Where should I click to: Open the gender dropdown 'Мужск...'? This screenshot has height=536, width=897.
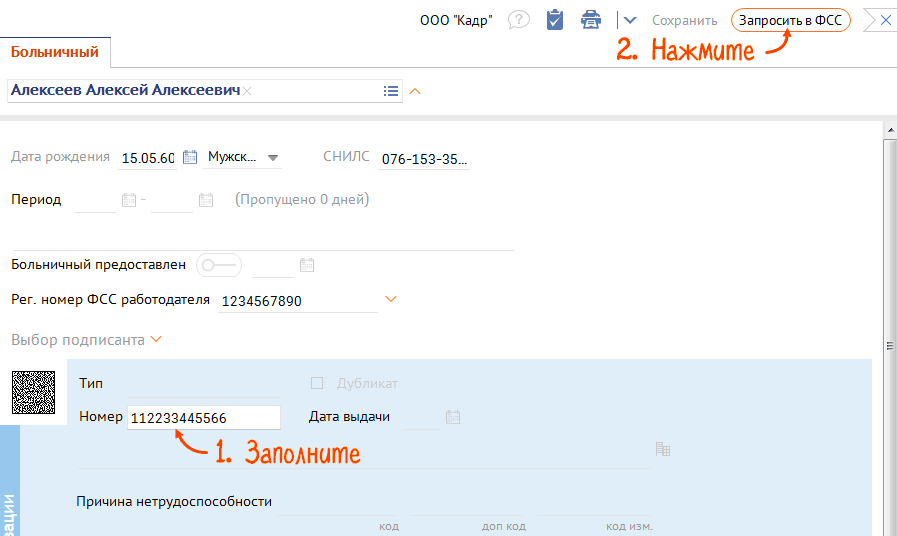tap(243, 157)
